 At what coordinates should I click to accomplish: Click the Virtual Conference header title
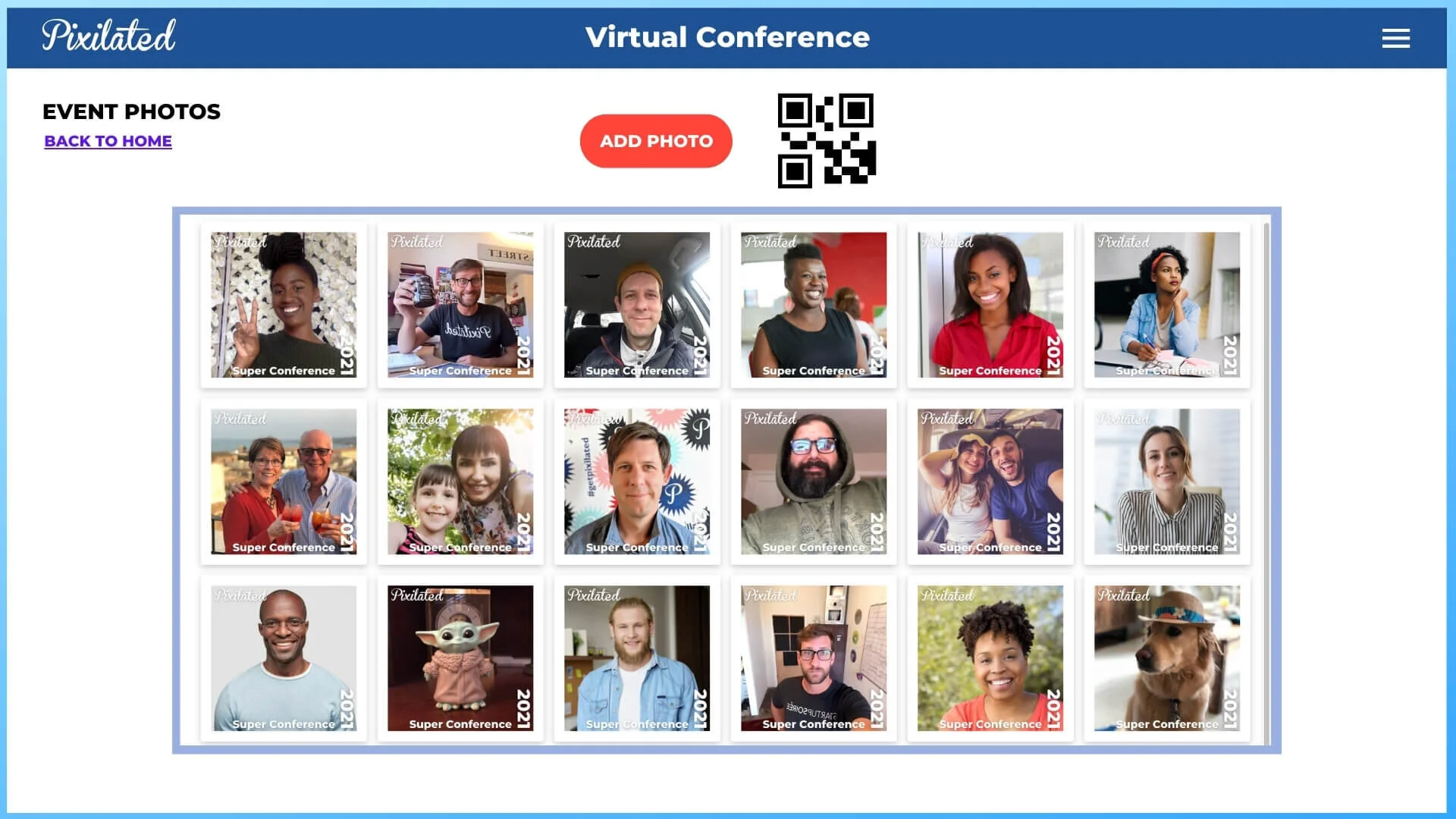[x=727, y=37]
